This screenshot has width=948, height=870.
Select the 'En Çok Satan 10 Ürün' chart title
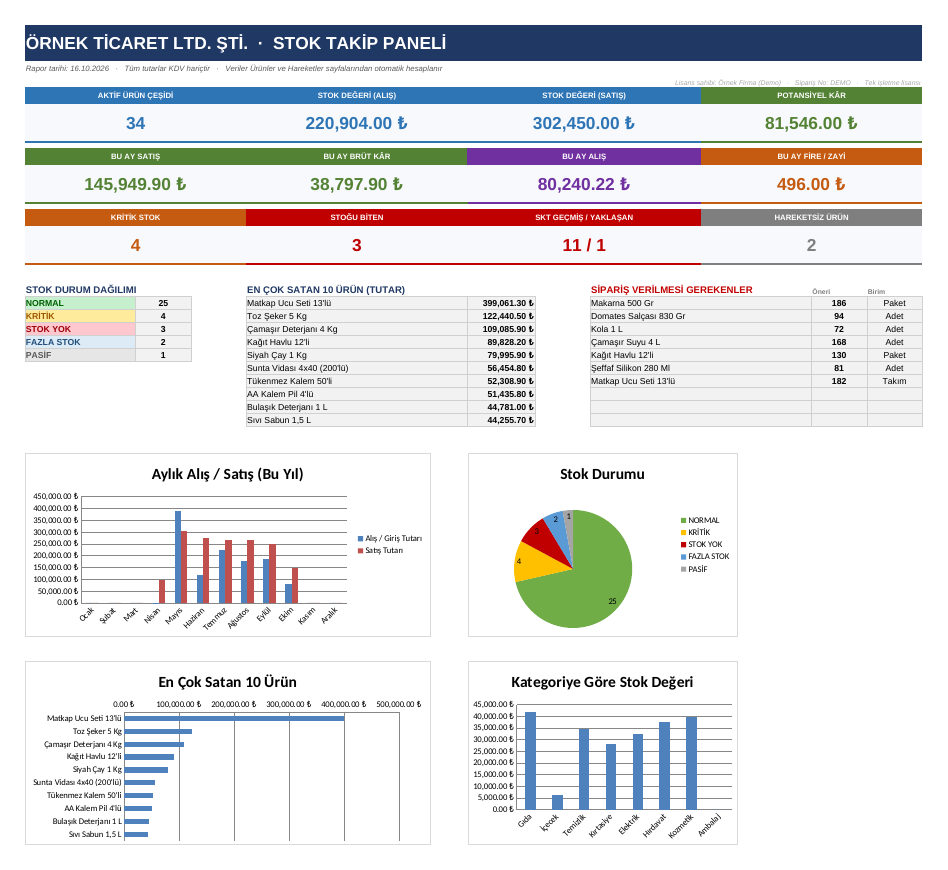point(227,683)
